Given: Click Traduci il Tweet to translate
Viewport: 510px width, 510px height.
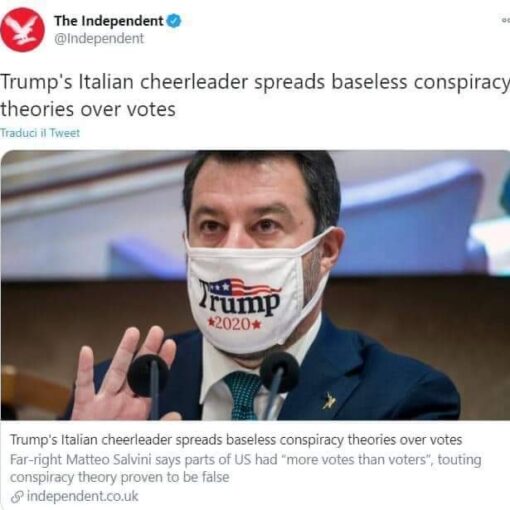Looking at the screenshot, I should [x=40, y=133].
